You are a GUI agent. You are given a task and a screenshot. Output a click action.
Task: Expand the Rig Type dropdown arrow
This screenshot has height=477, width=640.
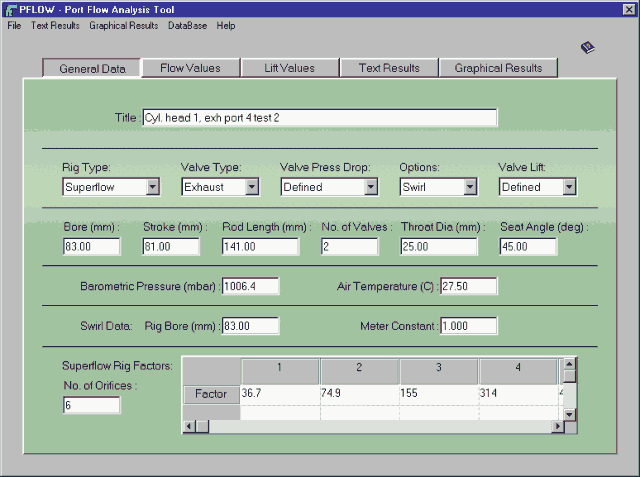[153, 187]
